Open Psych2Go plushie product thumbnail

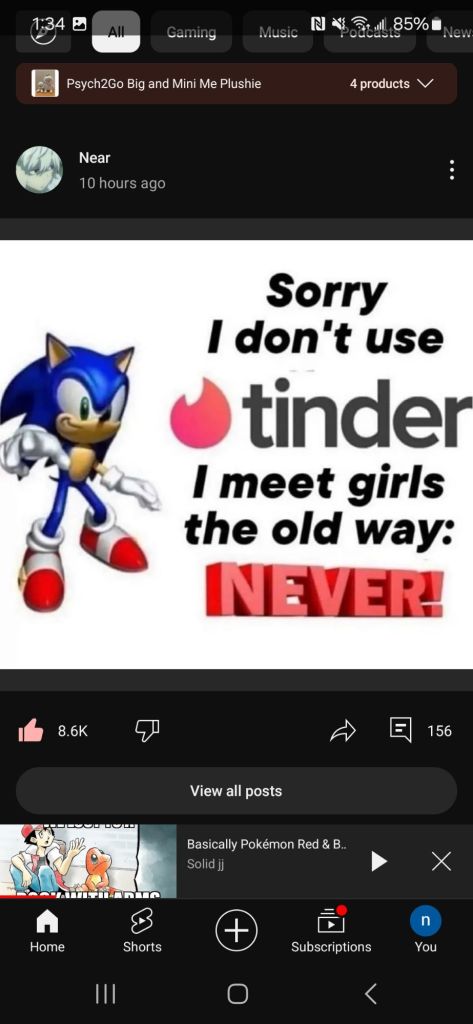click(46, 84)
